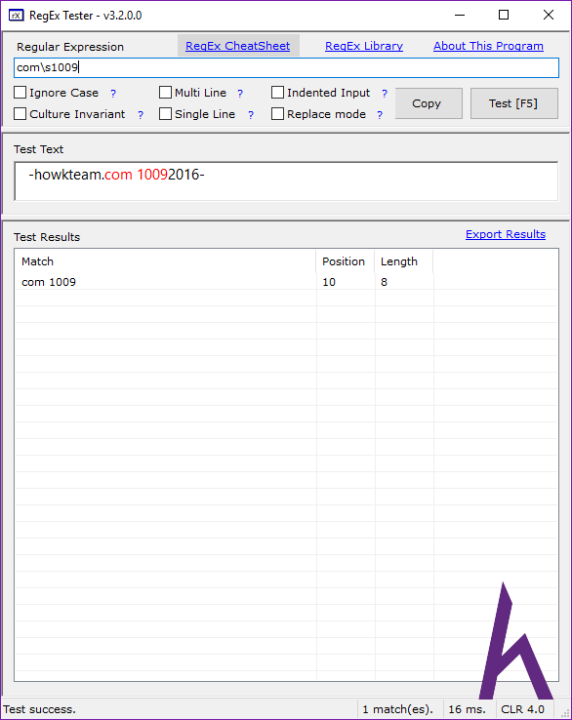The image size is (572, 720).
Task: Click the 'CLR 4.0' status entry
Action: (x=523, y=709)
